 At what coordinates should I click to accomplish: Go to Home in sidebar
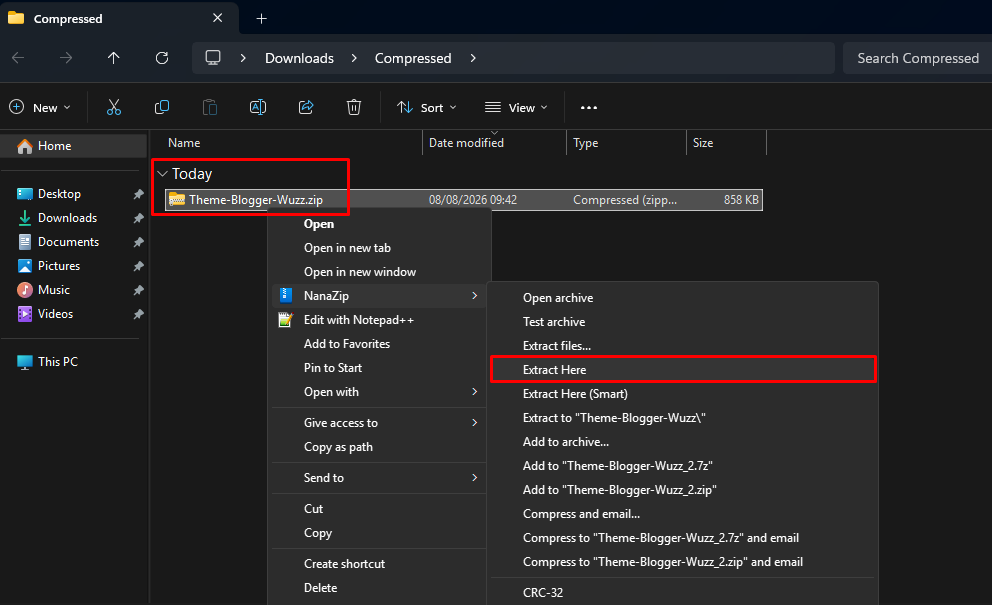(73, 146)
